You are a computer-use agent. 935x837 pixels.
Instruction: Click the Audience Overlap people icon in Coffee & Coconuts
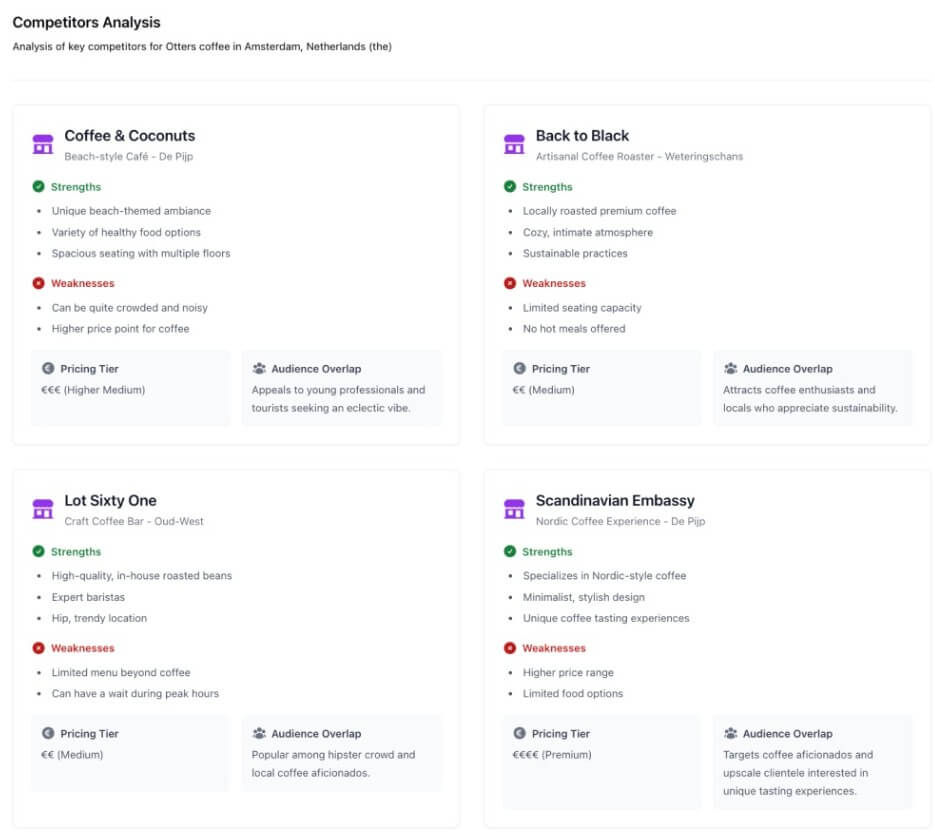259,368
